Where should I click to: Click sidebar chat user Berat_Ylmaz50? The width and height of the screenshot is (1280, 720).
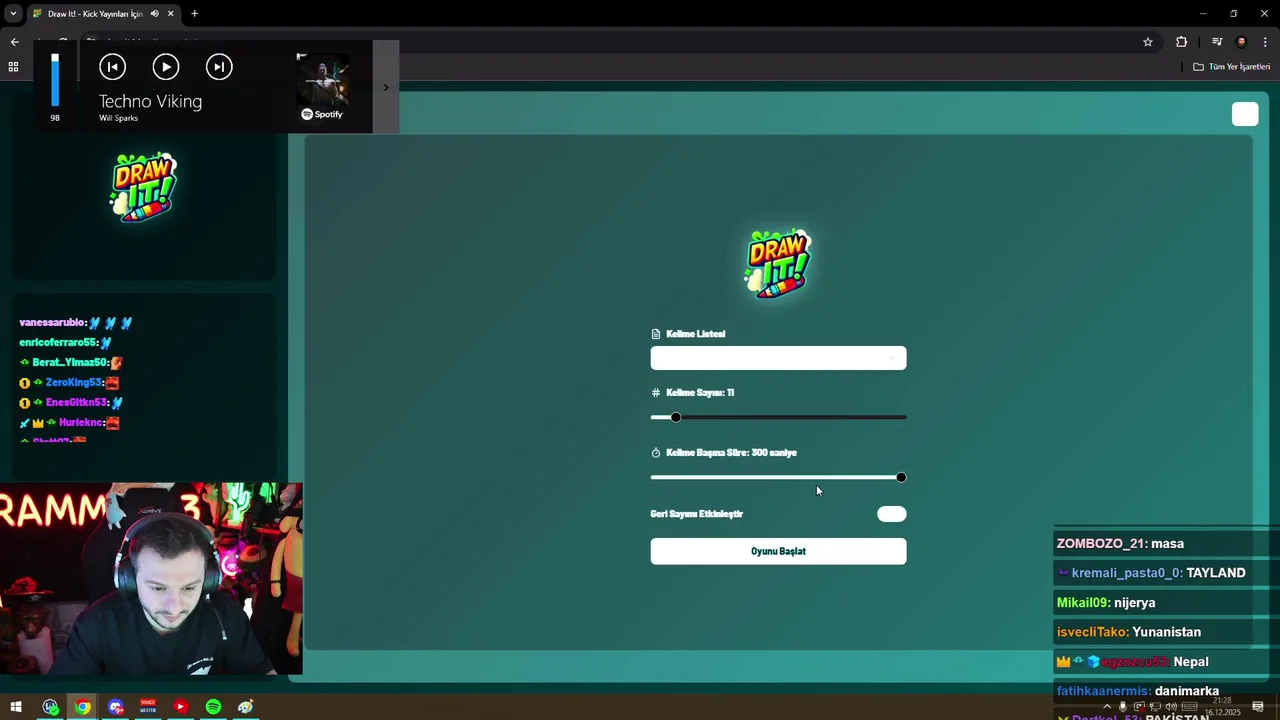click(x=70, y=362)
